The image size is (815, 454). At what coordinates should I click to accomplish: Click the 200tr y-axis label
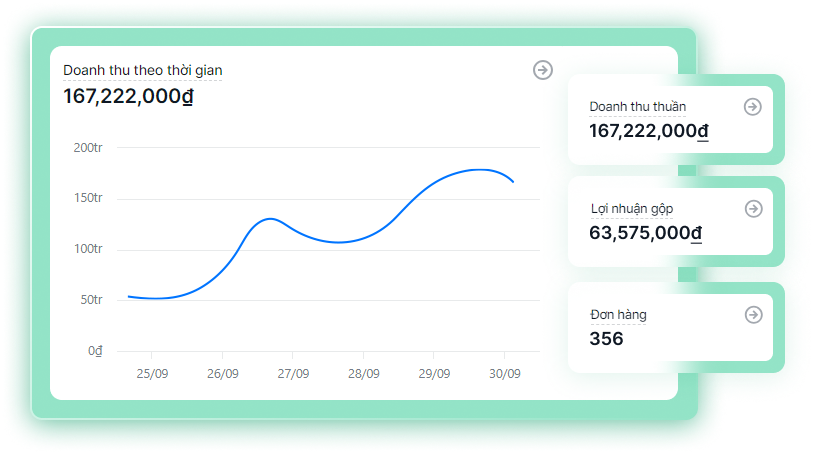click(x=88, y=148)
